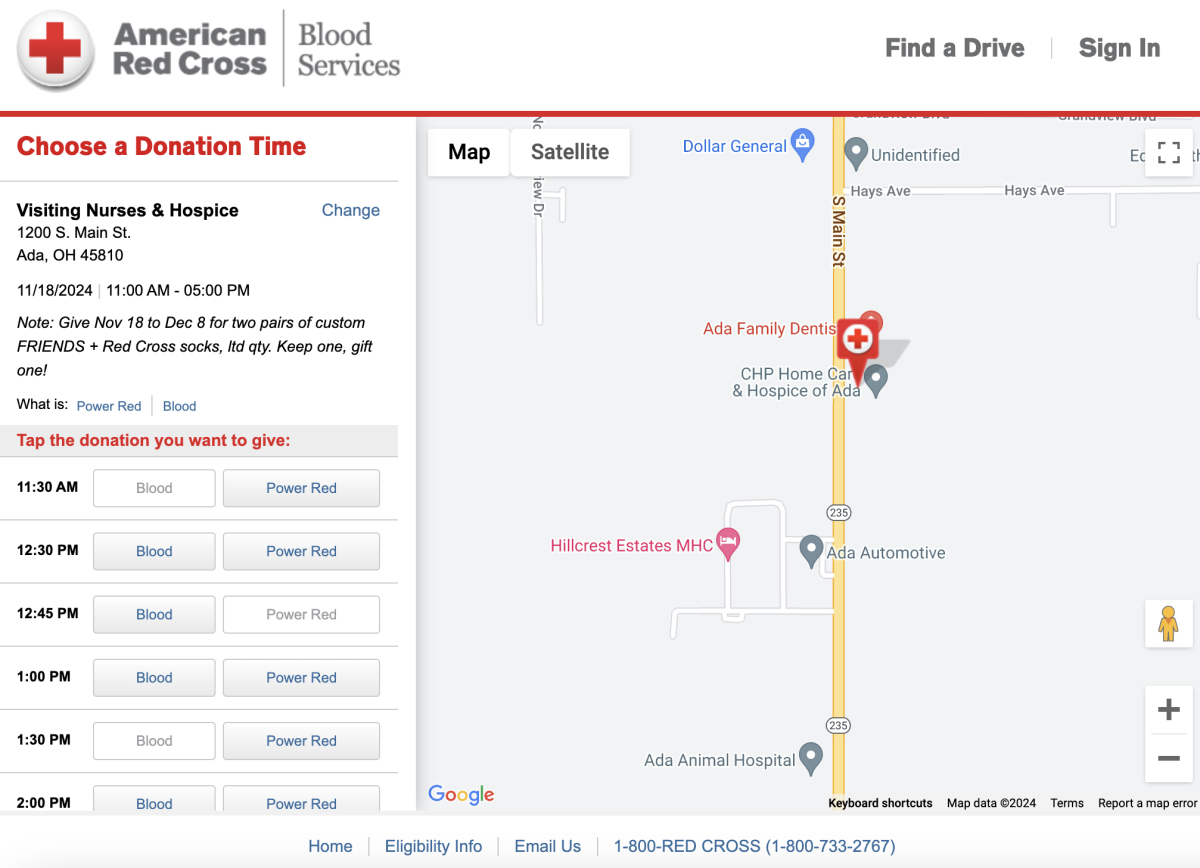Viewport: 1200px width, 868px height.
Task: Click the Street View pegman icon
Action: [x=1168, y=623]
